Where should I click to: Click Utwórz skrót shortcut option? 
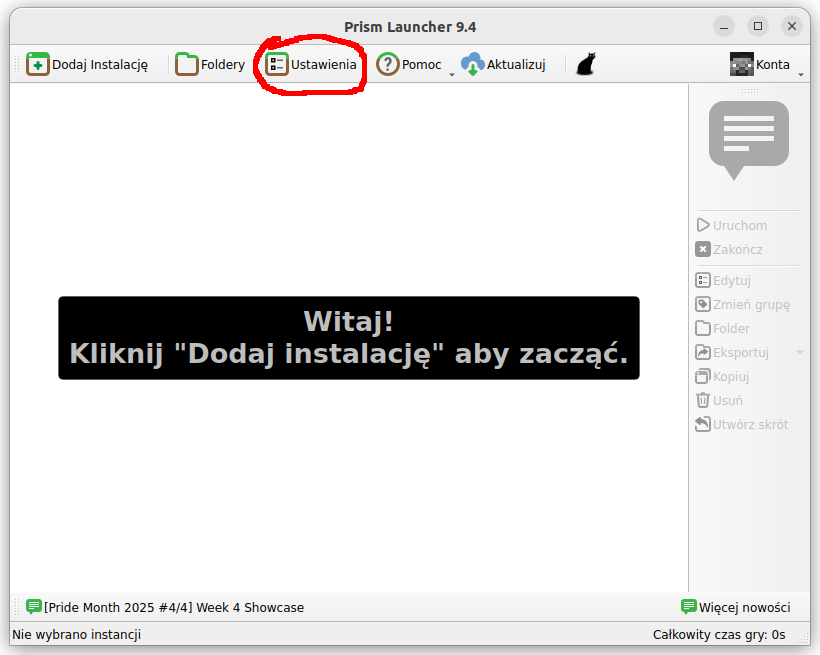(742, 425)
